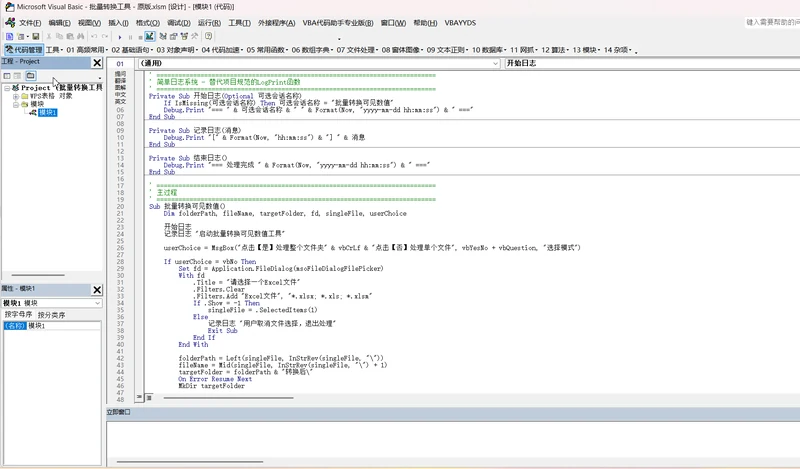Screen dimensions: 800x469
Task: Expand the WPS表格 对象 folder
Action: [x=15, y=96]
